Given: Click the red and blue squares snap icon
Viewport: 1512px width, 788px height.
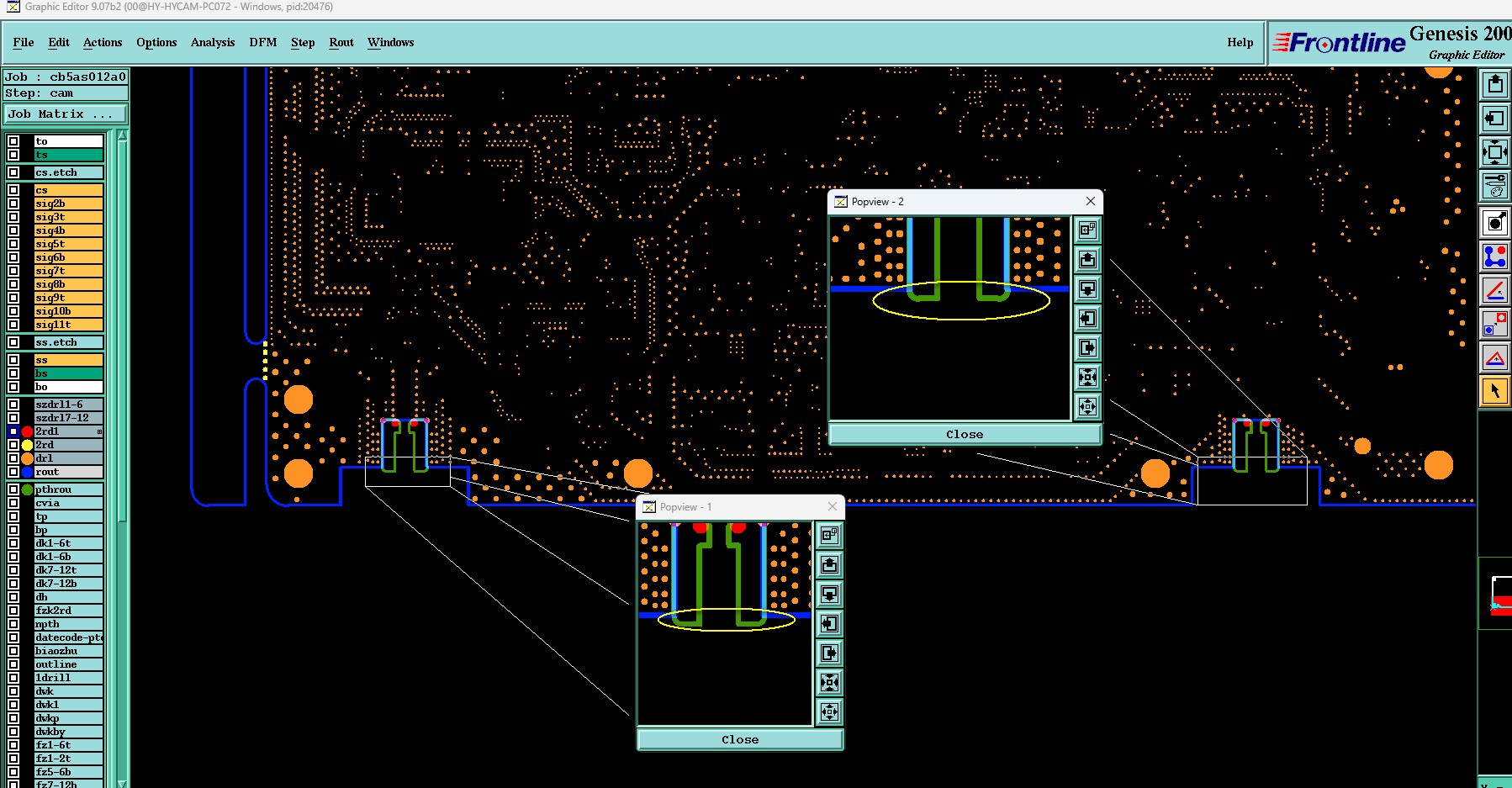Looking at the screenshot, I should tap(1495, 324).
